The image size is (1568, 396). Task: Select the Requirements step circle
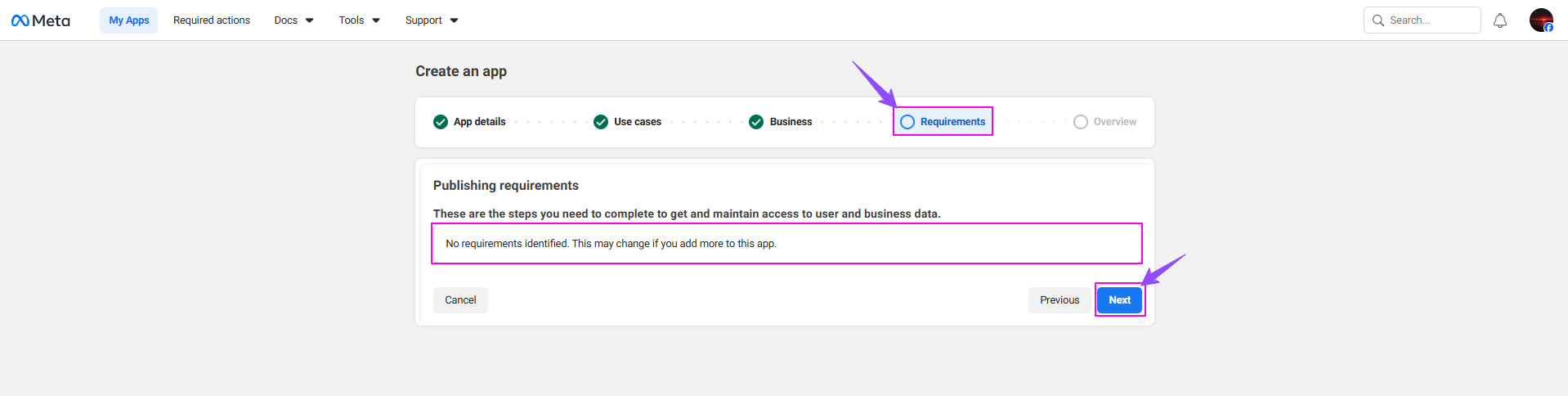click(x=907, y=122)
